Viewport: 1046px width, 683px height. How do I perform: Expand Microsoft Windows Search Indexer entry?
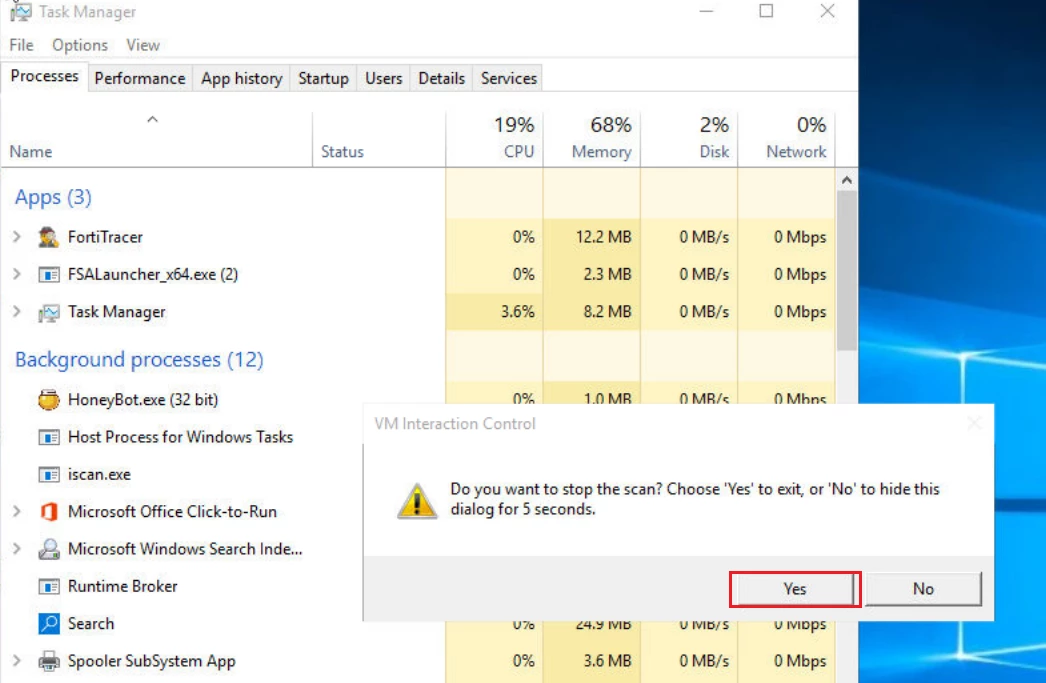point(17,549)
